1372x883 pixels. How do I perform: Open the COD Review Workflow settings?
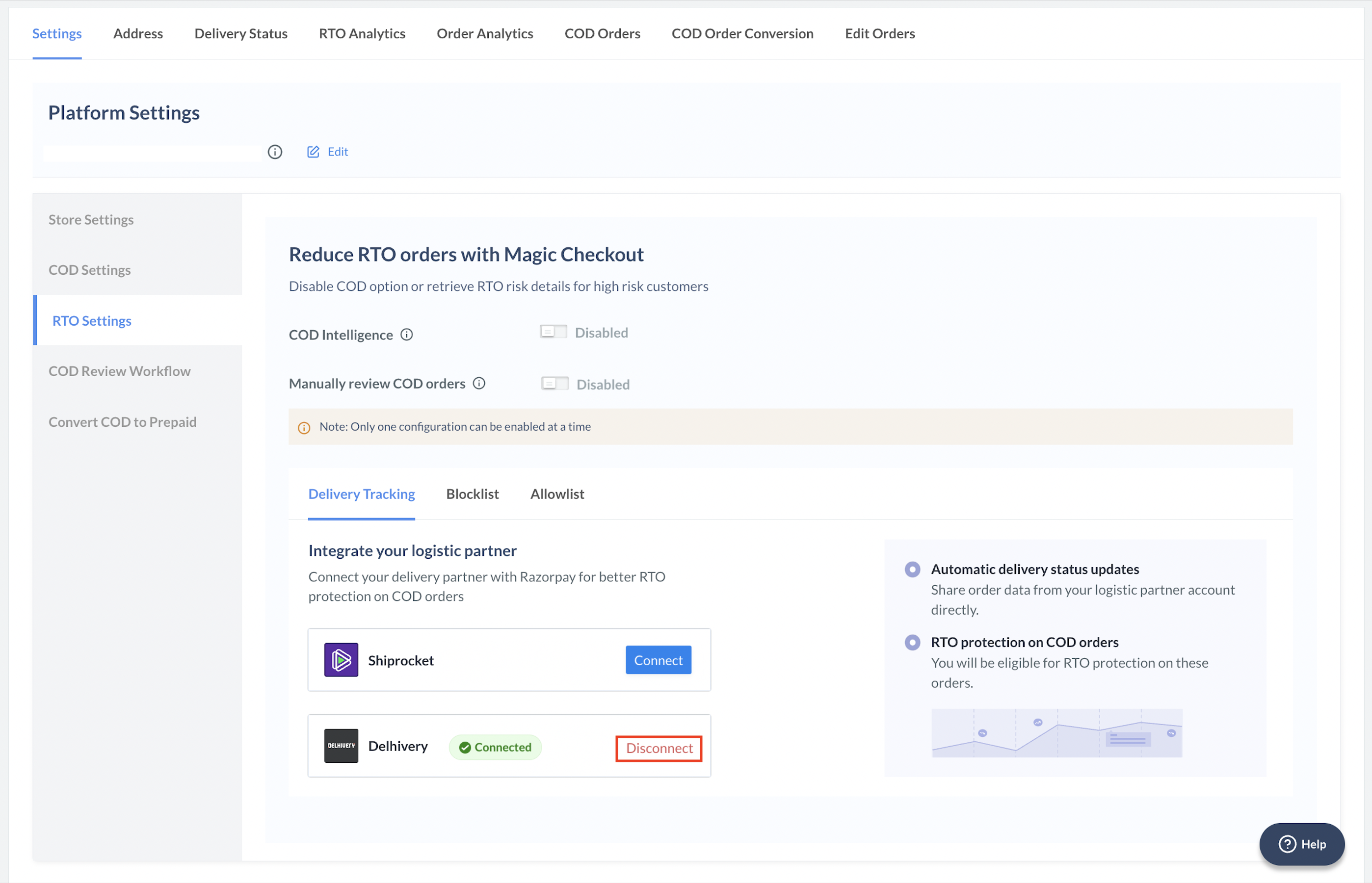pyautogui.click(x=120, y=370)
